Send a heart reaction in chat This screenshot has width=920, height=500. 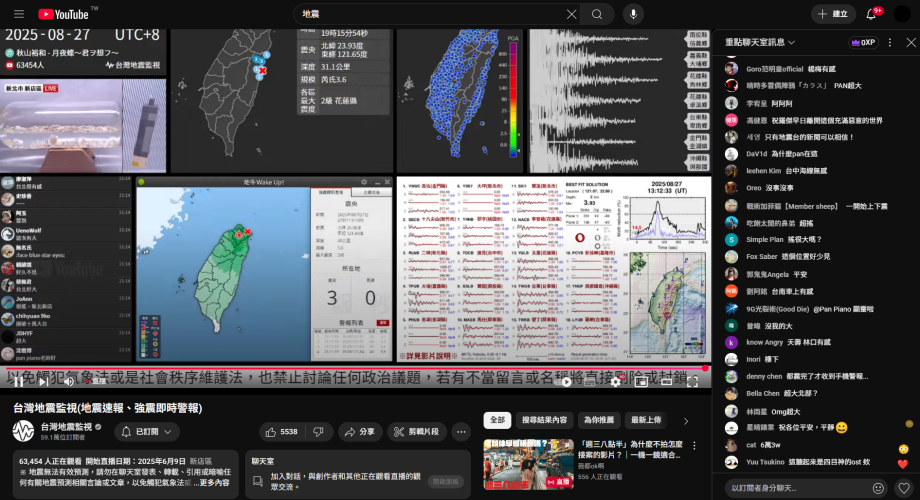pyautogui.click(x=904, y=488)
